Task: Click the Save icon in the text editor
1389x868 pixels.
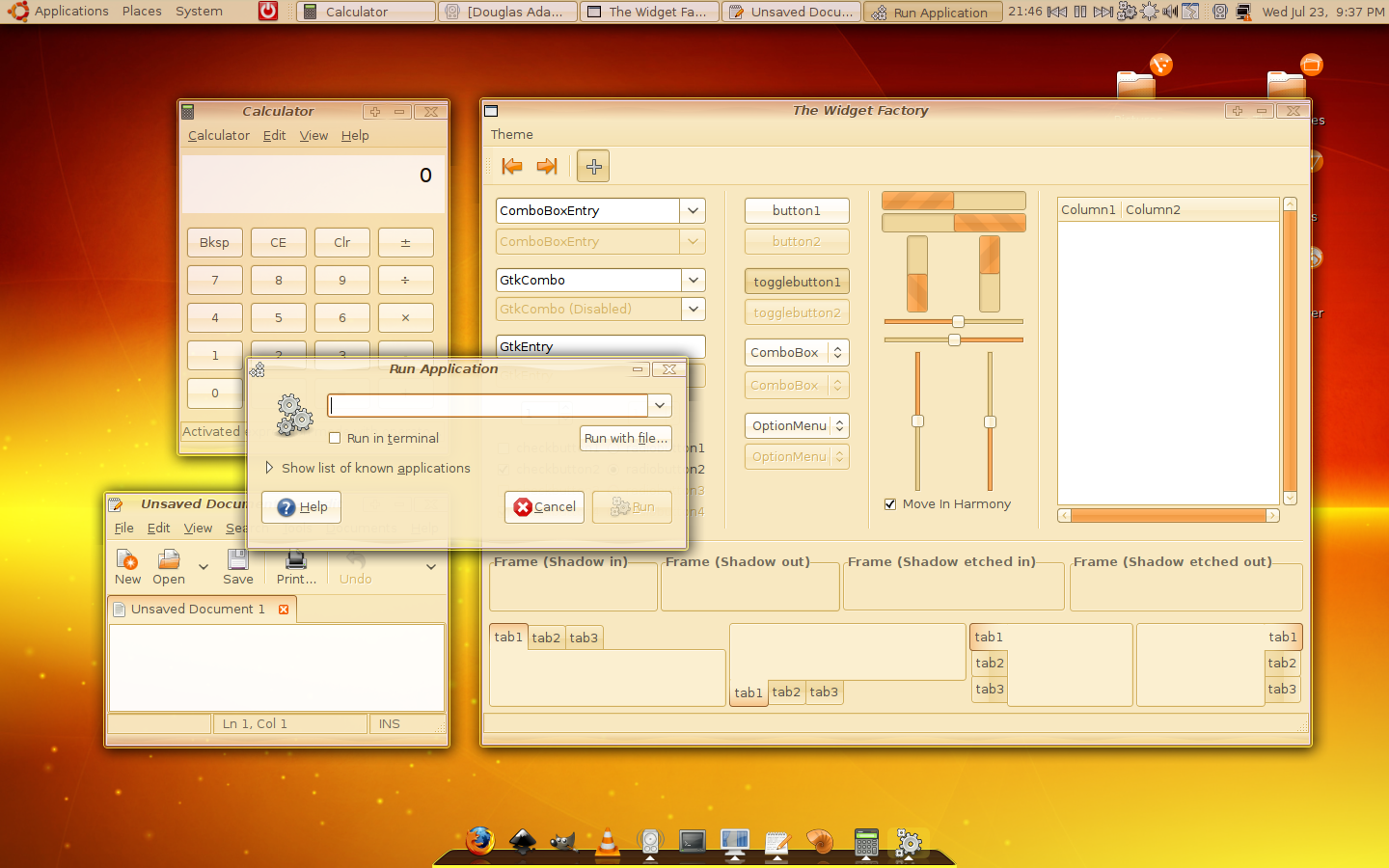Action: coord(237,566)
